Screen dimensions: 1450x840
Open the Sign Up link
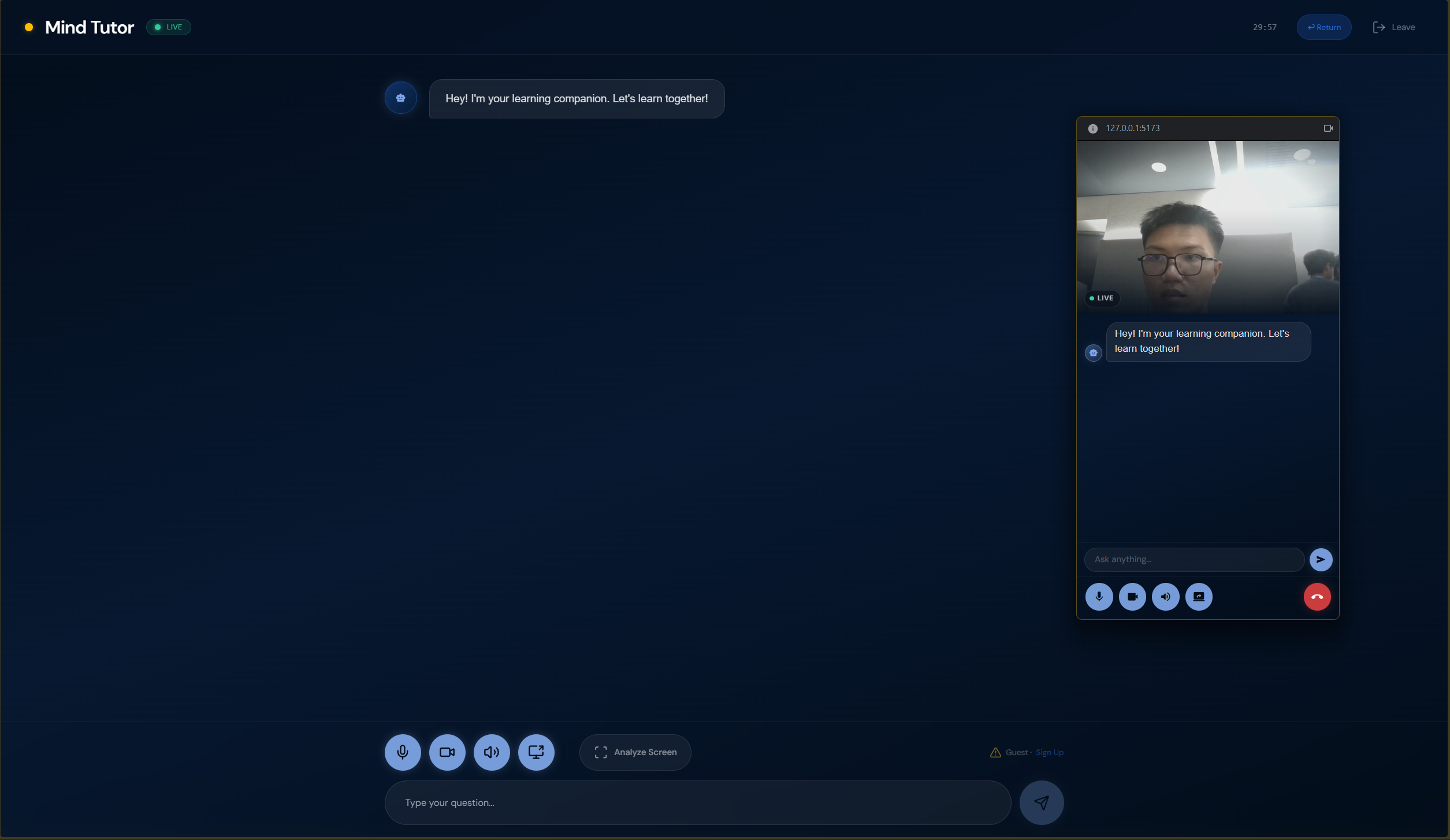click(x=1049, y=752)
